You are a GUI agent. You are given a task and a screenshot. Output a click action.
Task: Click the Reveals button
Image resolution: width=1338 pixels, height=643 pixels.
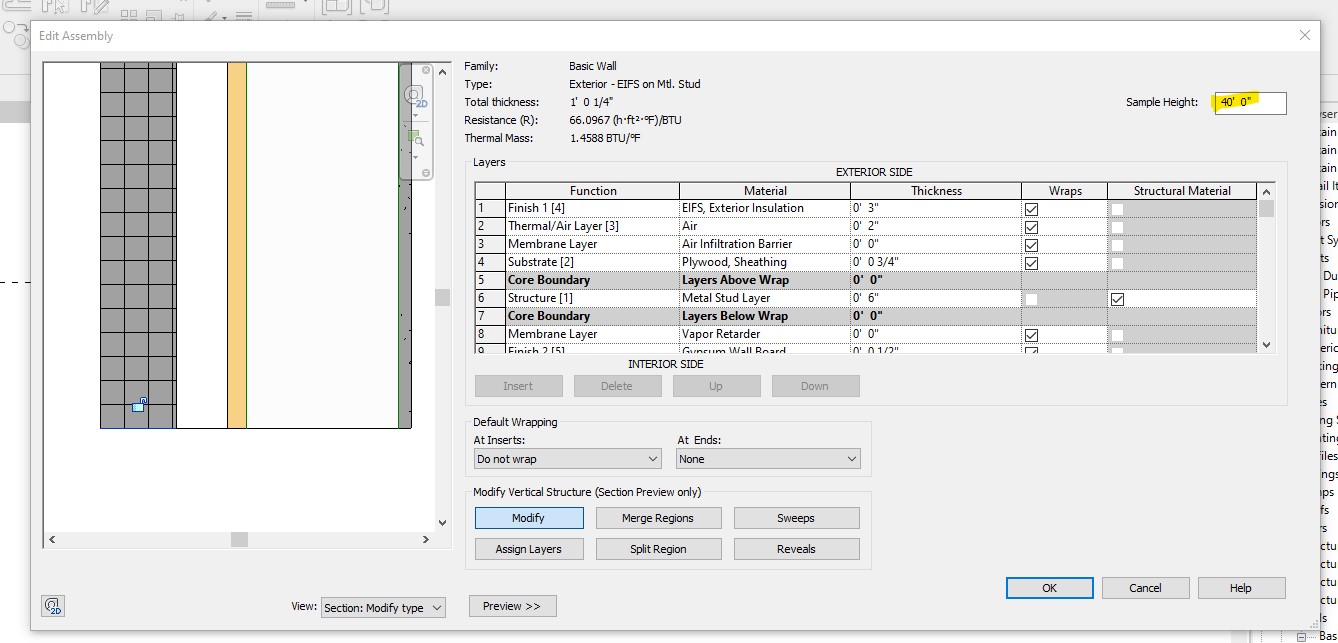point(796,549)
